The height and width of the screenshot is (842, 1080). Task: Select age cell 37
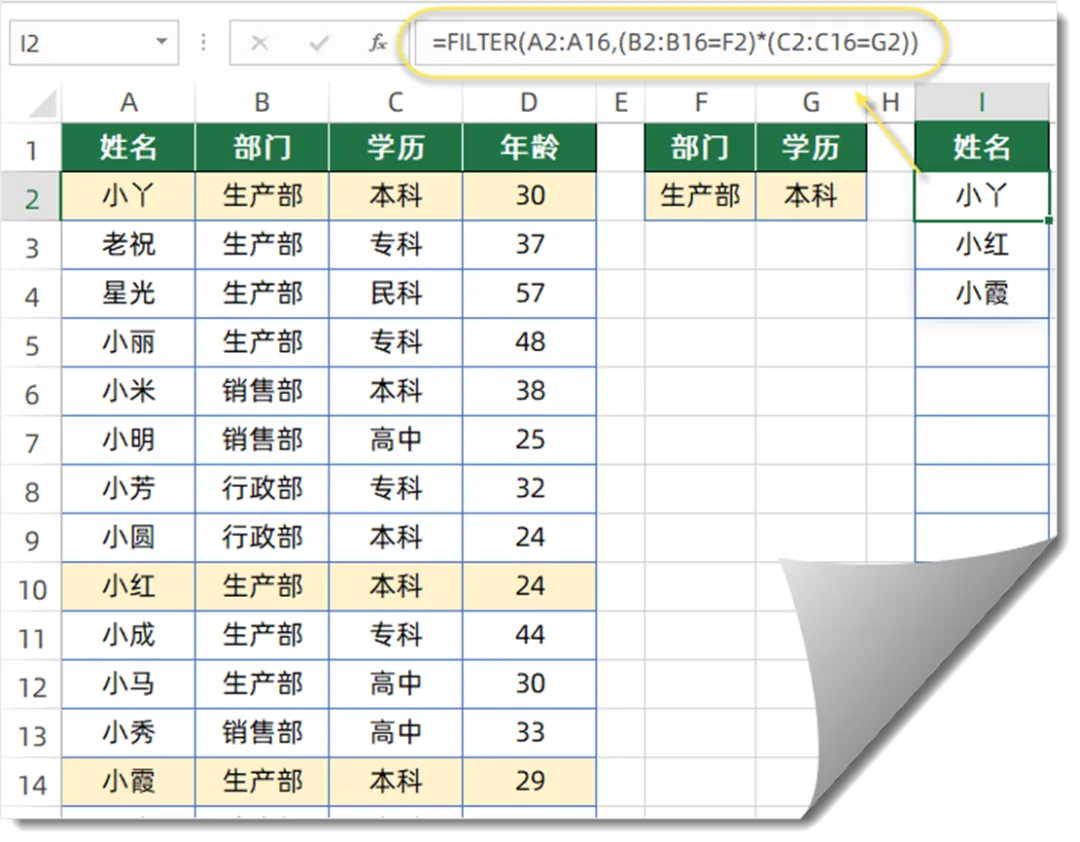tap(529, 245)
